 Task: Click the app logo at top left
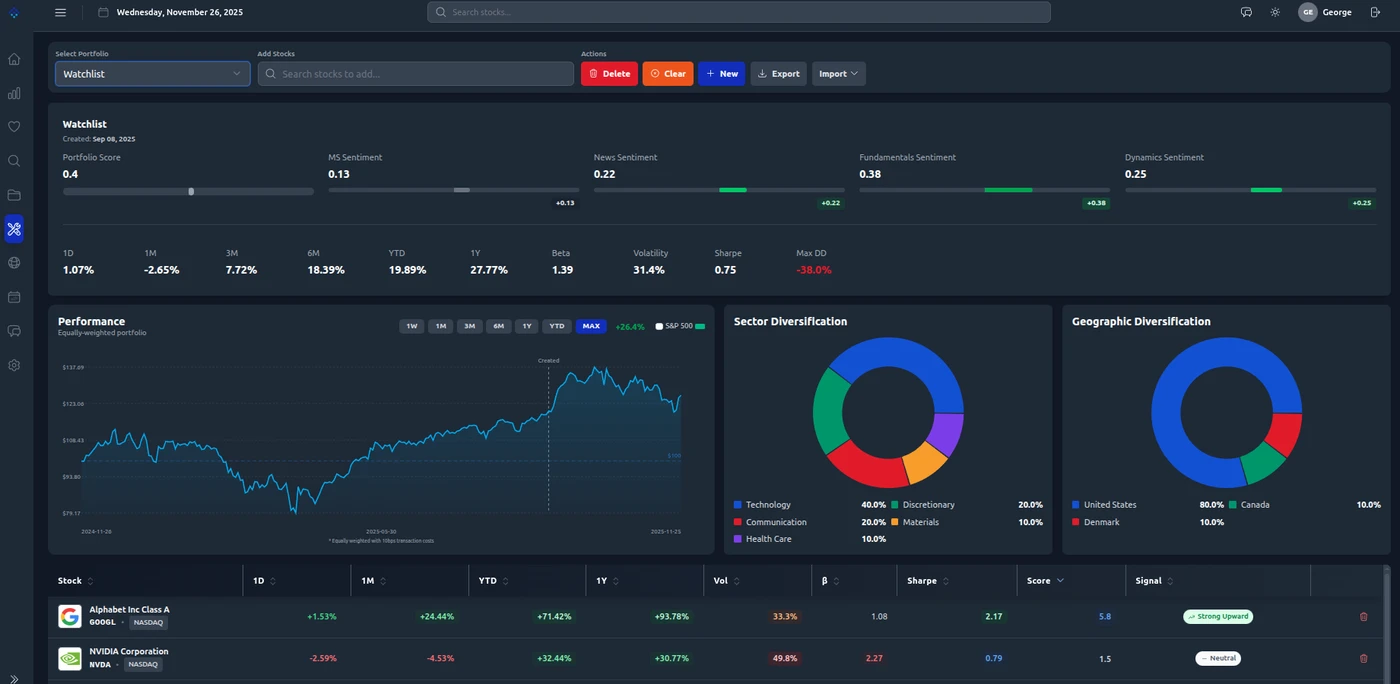14,12
